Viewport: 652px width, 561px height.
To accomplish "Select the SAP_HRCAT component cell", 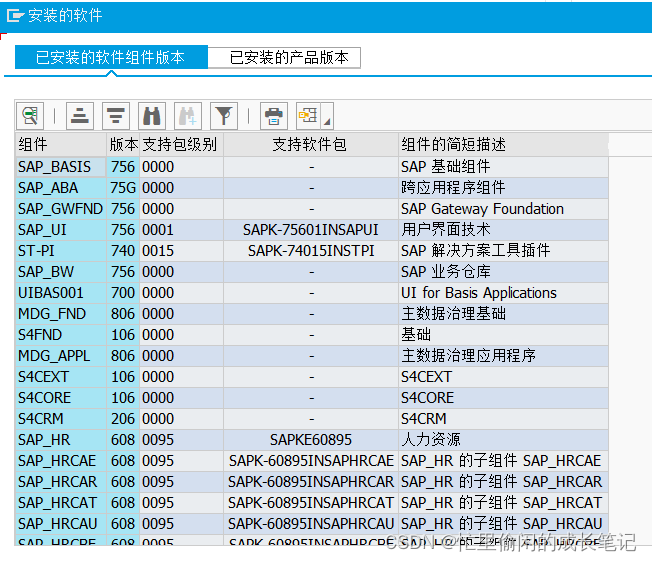I will (61, 503).
